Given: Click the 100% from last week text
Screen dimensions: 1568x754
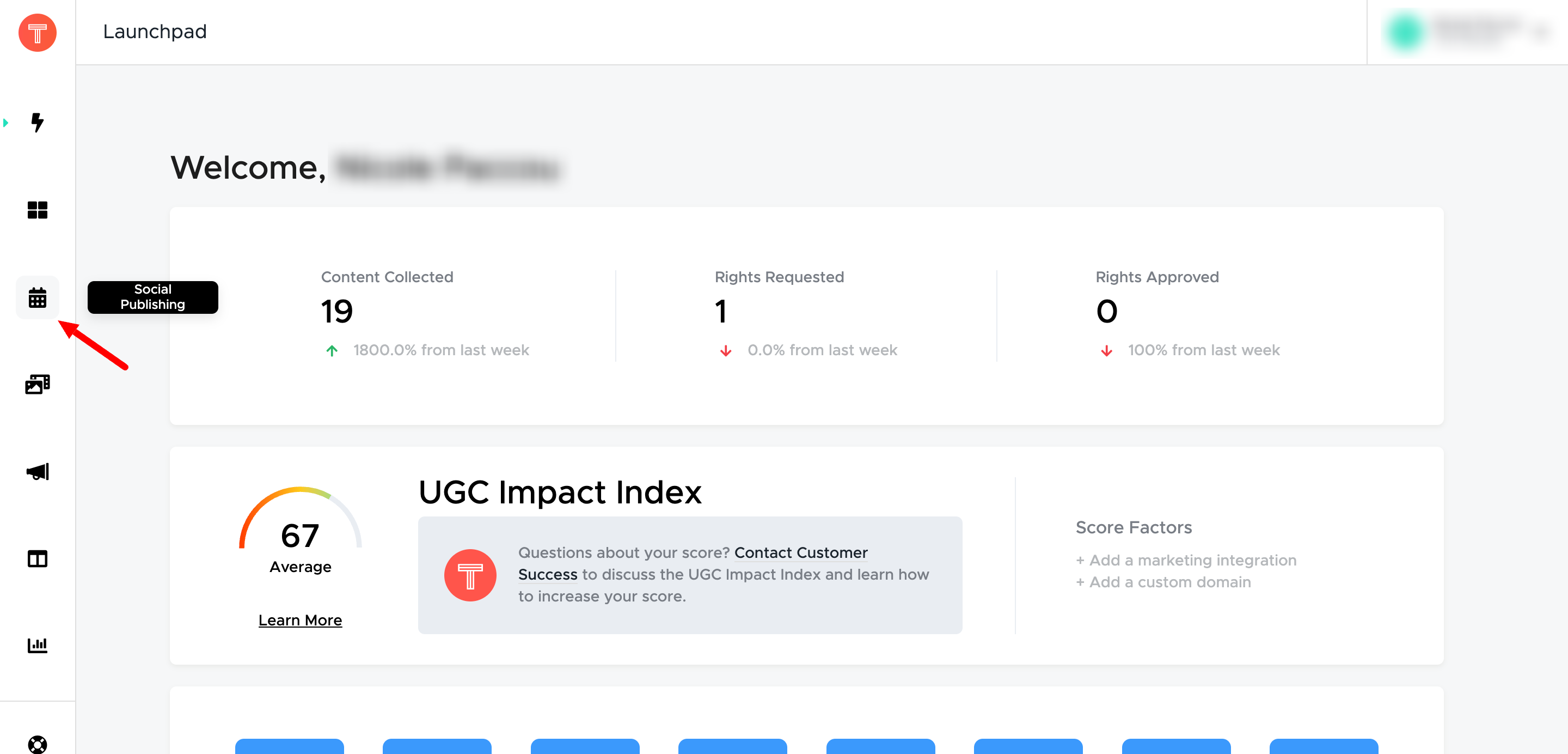Looking at the screenshot, I should pyautogui.click(x=1204, y=350).
